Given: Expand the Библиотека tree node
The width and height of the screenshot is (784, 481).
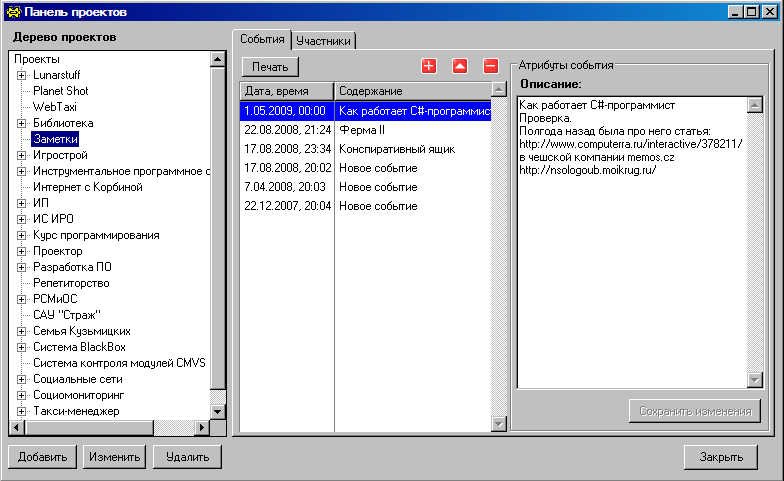Looking at the screenshot, I should (22, 123).
